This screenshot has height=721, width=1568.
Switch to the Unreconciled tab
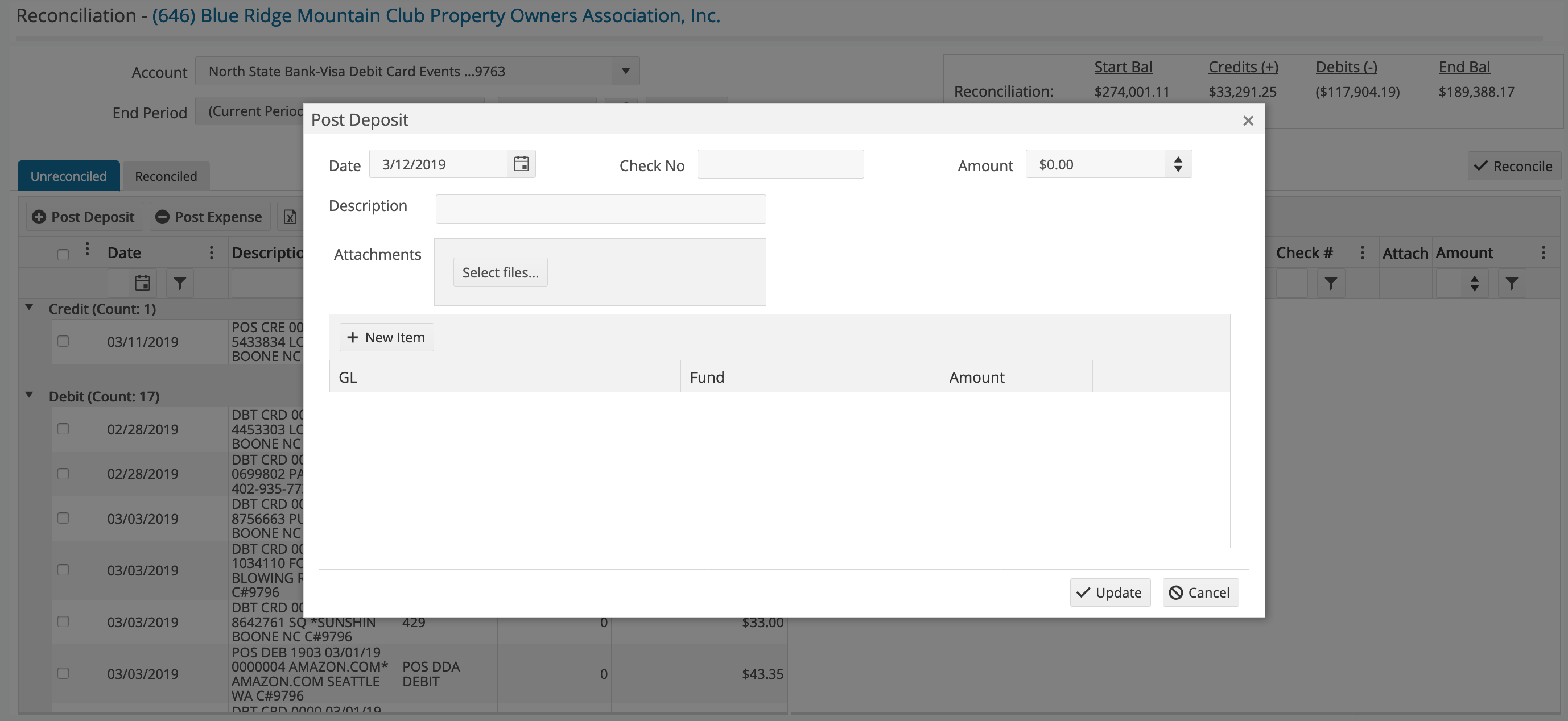pyautogui.click(x=69, y=176)
